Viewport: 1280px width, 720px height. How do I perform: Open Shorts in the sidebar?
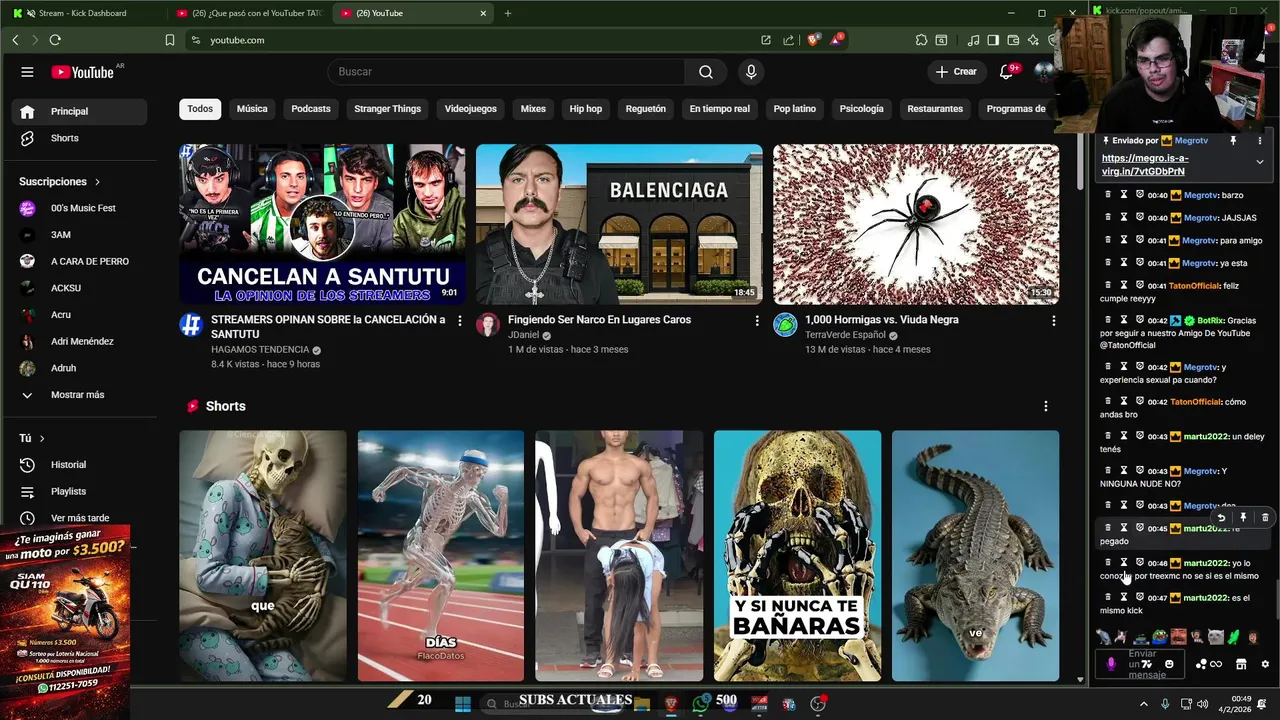point(80,138)
